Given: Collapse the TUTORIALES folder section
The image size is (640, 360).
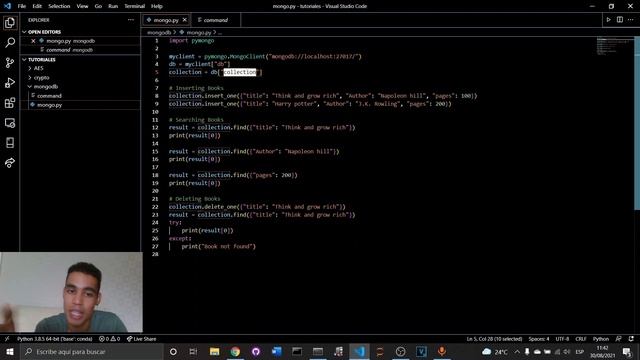Looking at the screenshot, I should 42,60.
